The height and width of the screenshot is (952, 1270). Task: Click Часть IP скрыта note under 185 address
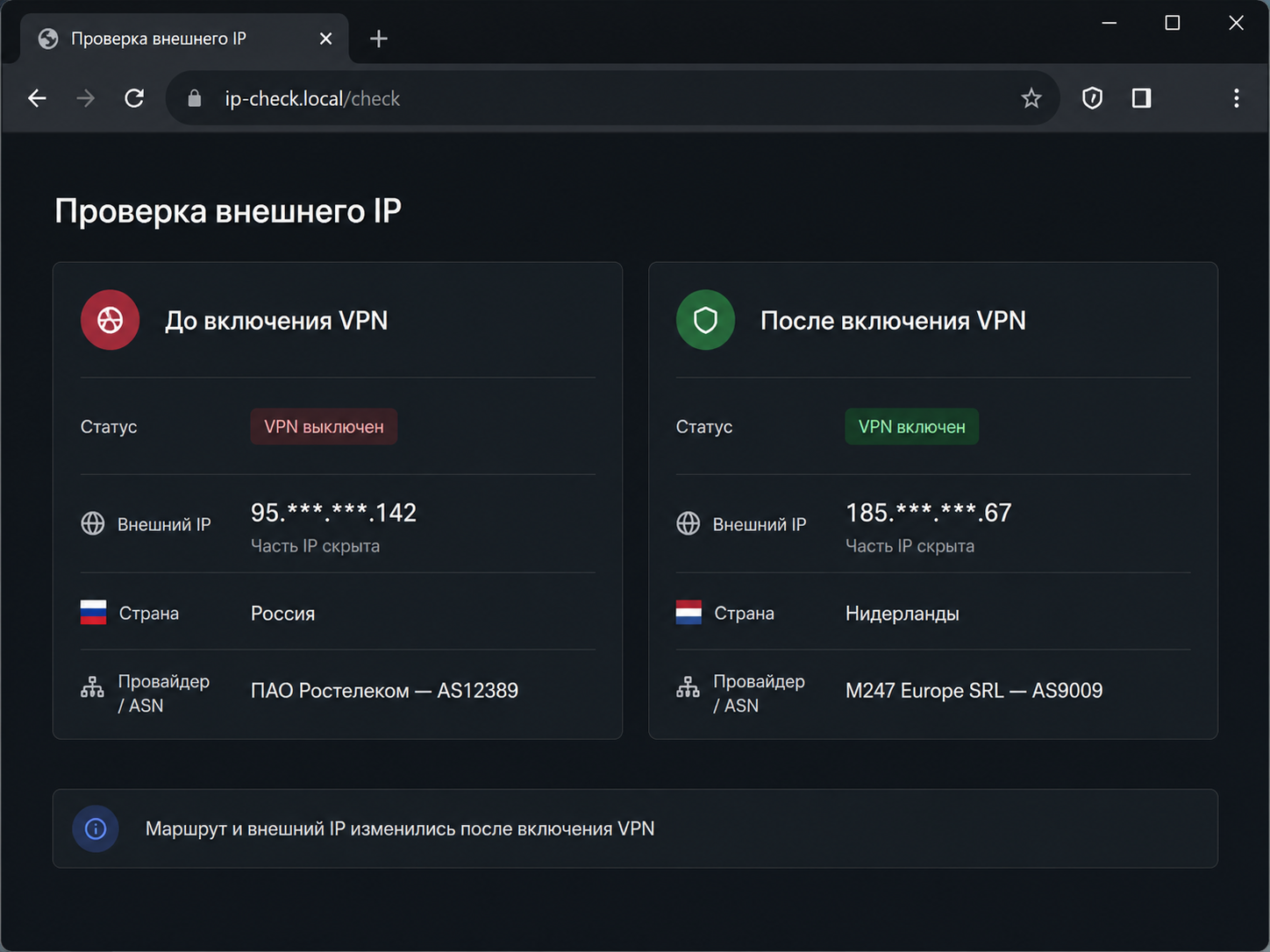(x=910, y=546)
